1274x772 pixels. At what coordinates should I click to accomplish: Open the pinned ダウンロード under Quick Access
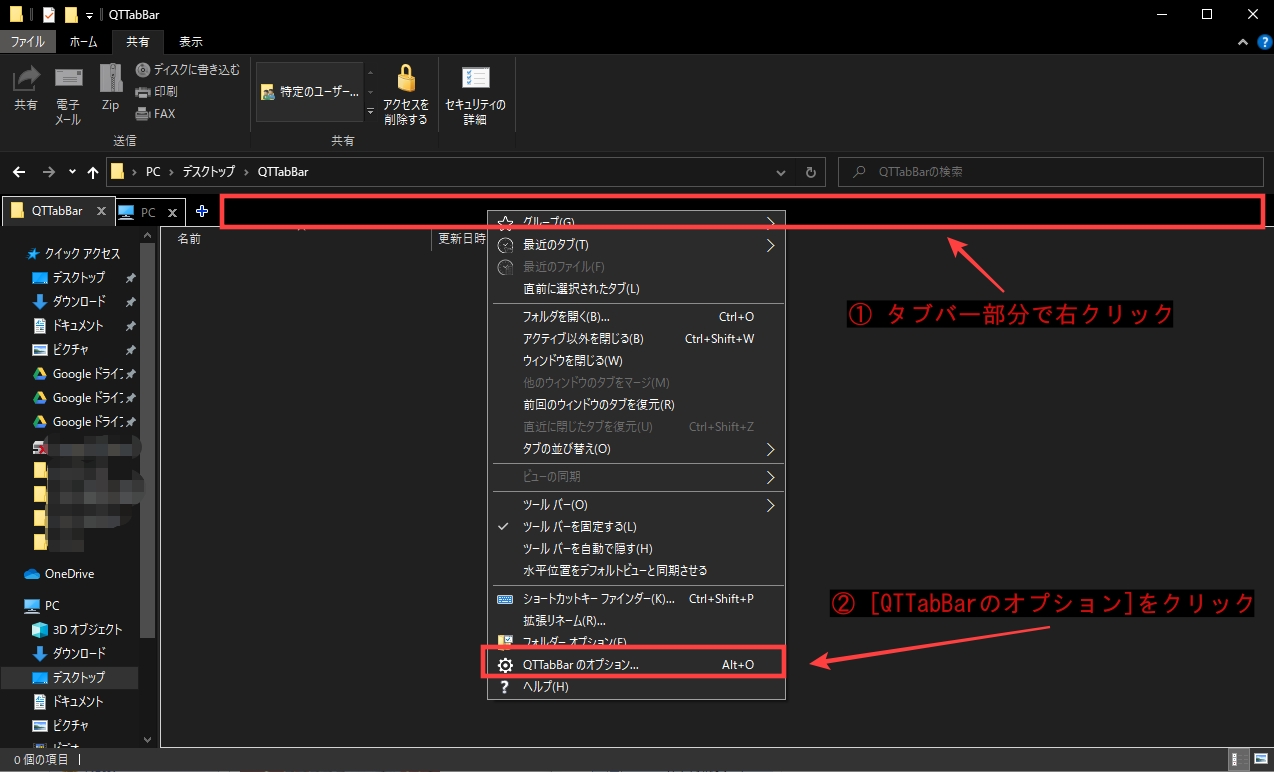[79, 302]
